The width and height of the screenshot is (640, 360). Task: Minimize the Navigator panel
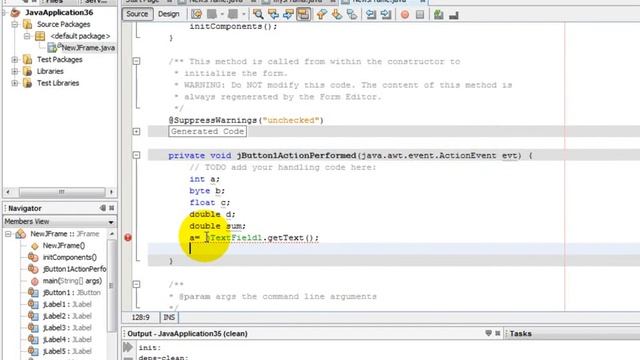click(102, 208)
